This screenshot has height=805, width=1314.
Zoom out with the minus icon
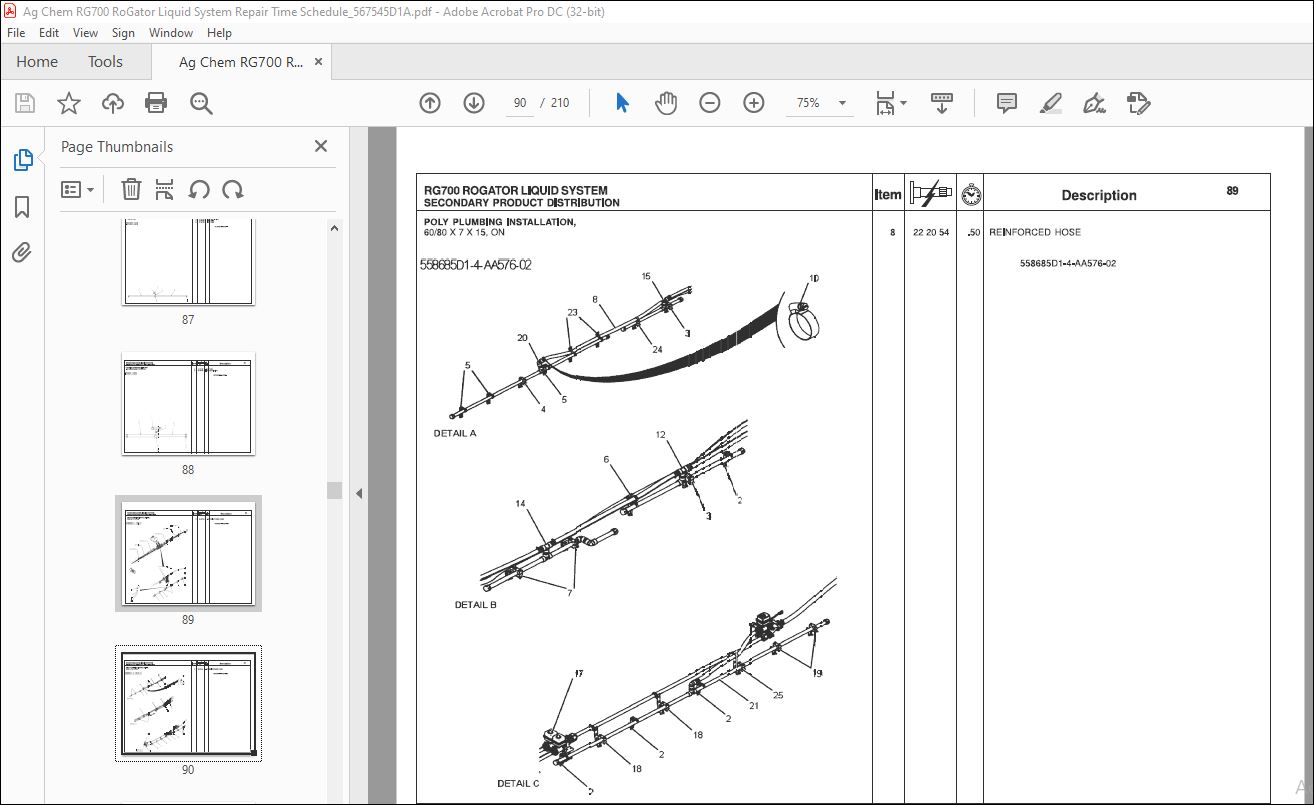(710, 103)
